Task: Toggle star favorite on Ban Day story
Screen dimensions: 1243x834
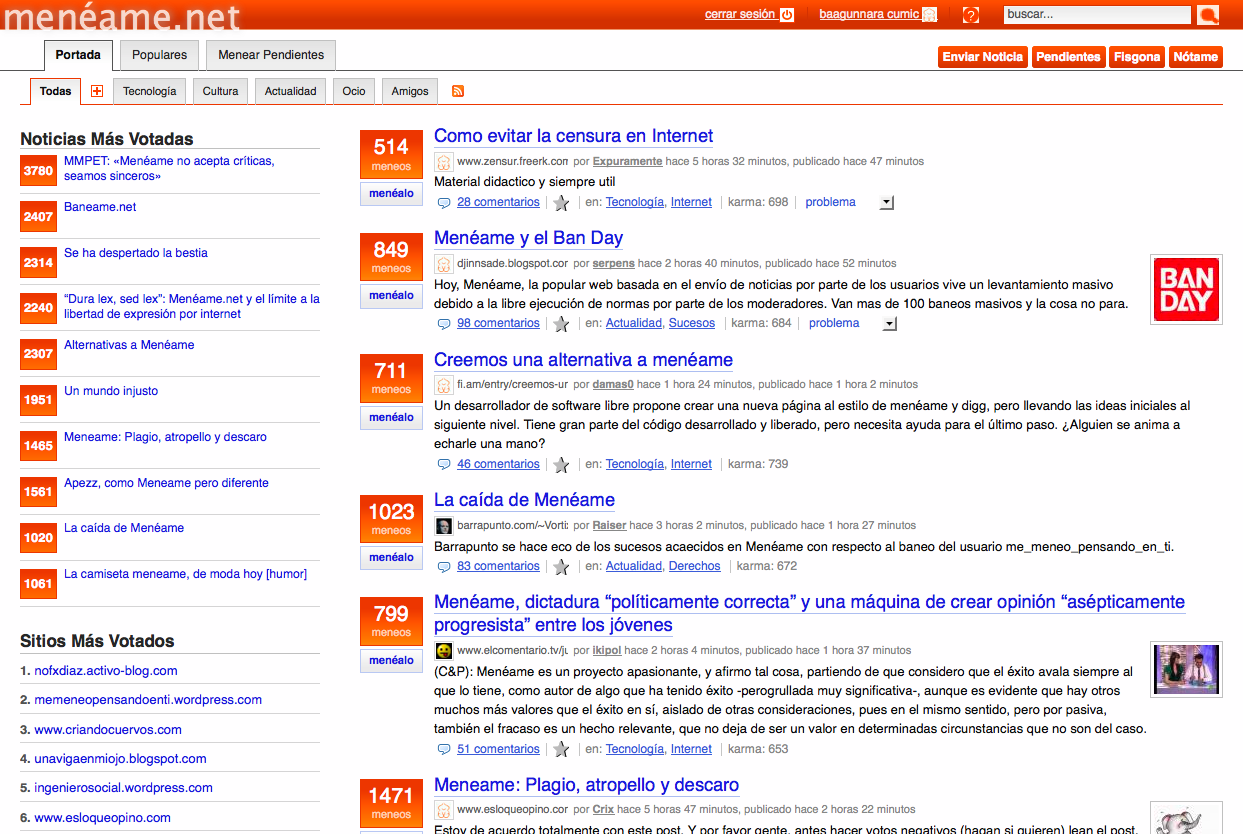Action: tap(561, 324)
